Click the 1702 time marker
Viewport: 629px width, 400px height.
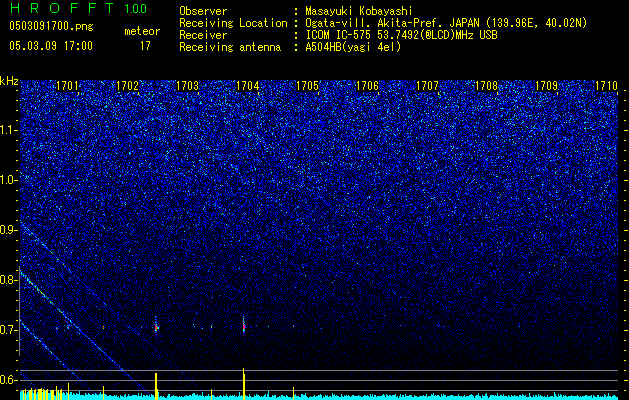128,86
